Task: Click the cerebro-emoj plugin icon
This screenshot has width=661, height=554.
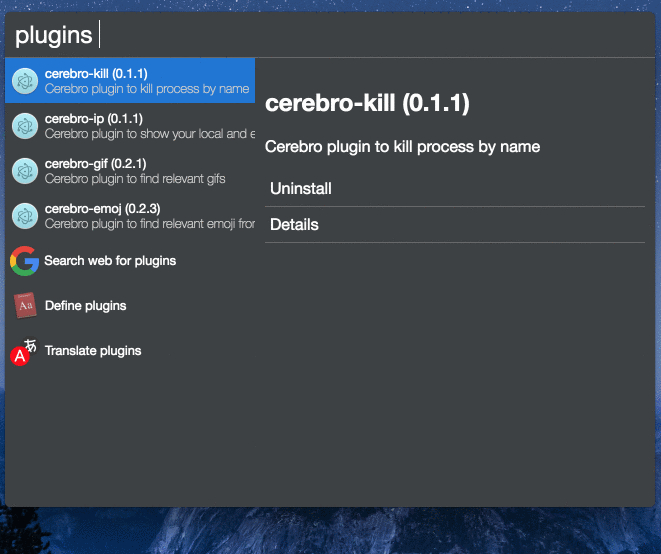Action: pyautogui.click(x=25, y=216)
